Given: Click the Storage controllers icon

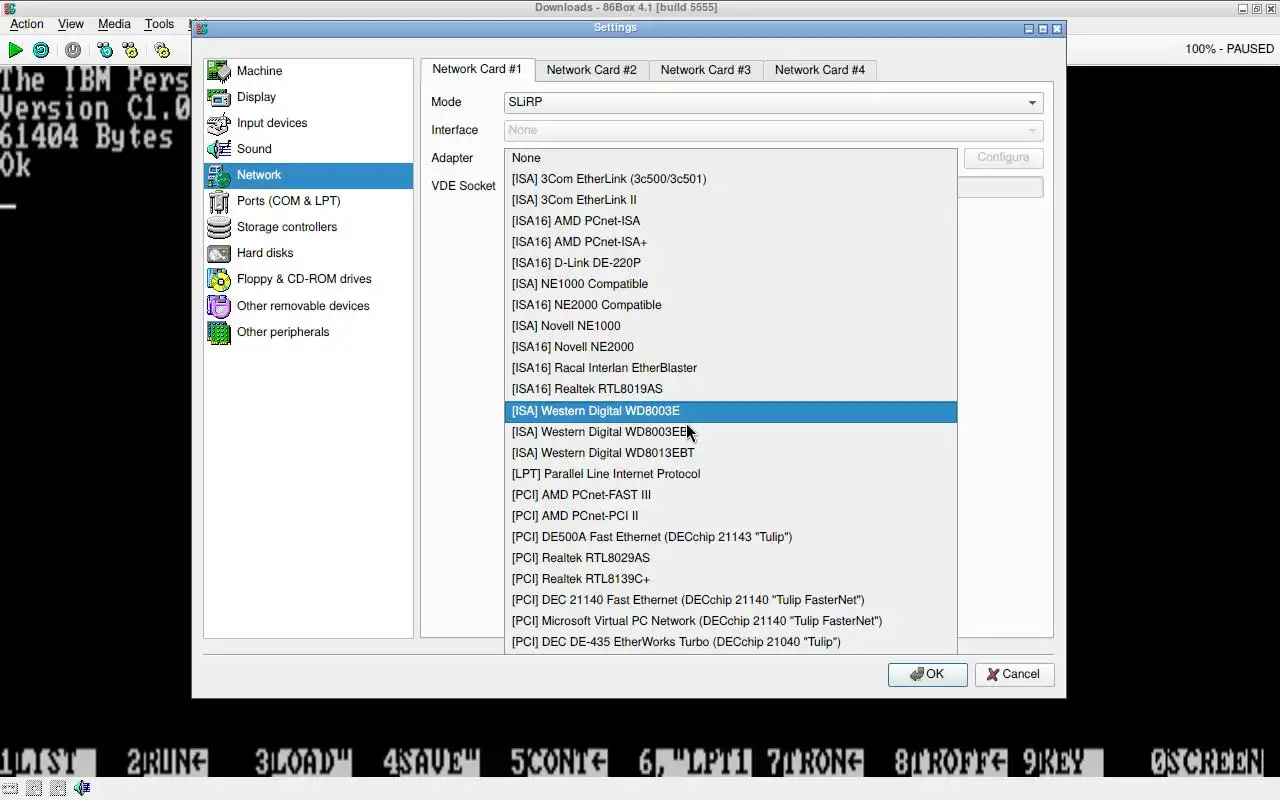Looking at the screenshot, I should coord(219,227).
